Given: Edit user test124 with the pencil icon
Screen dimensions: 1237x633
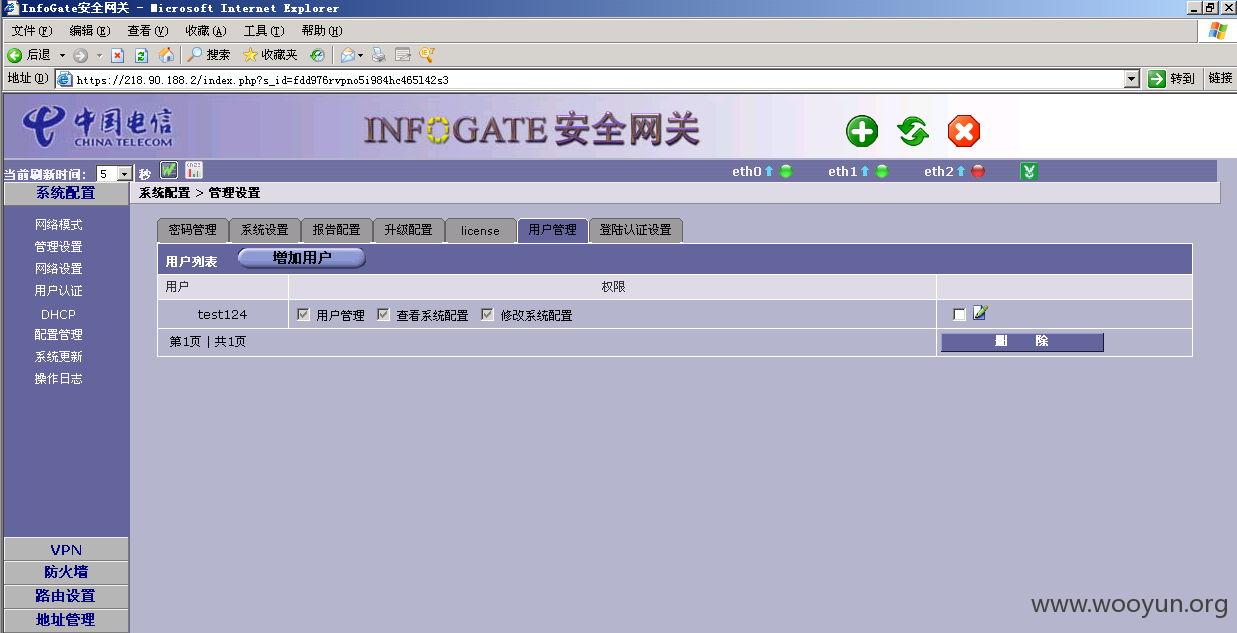Looking at the screenshot, I should point(980,313).
